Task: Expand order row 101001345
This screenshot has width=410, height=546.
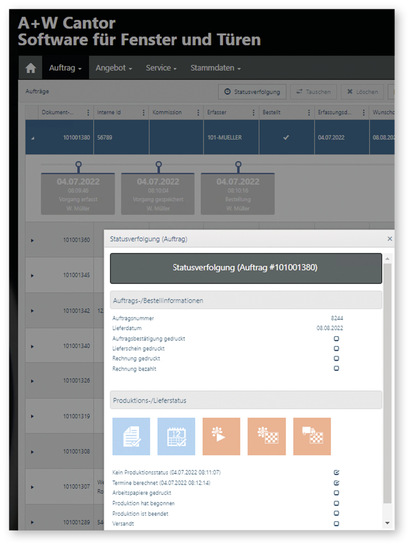Action: click(x=32, y=275)
